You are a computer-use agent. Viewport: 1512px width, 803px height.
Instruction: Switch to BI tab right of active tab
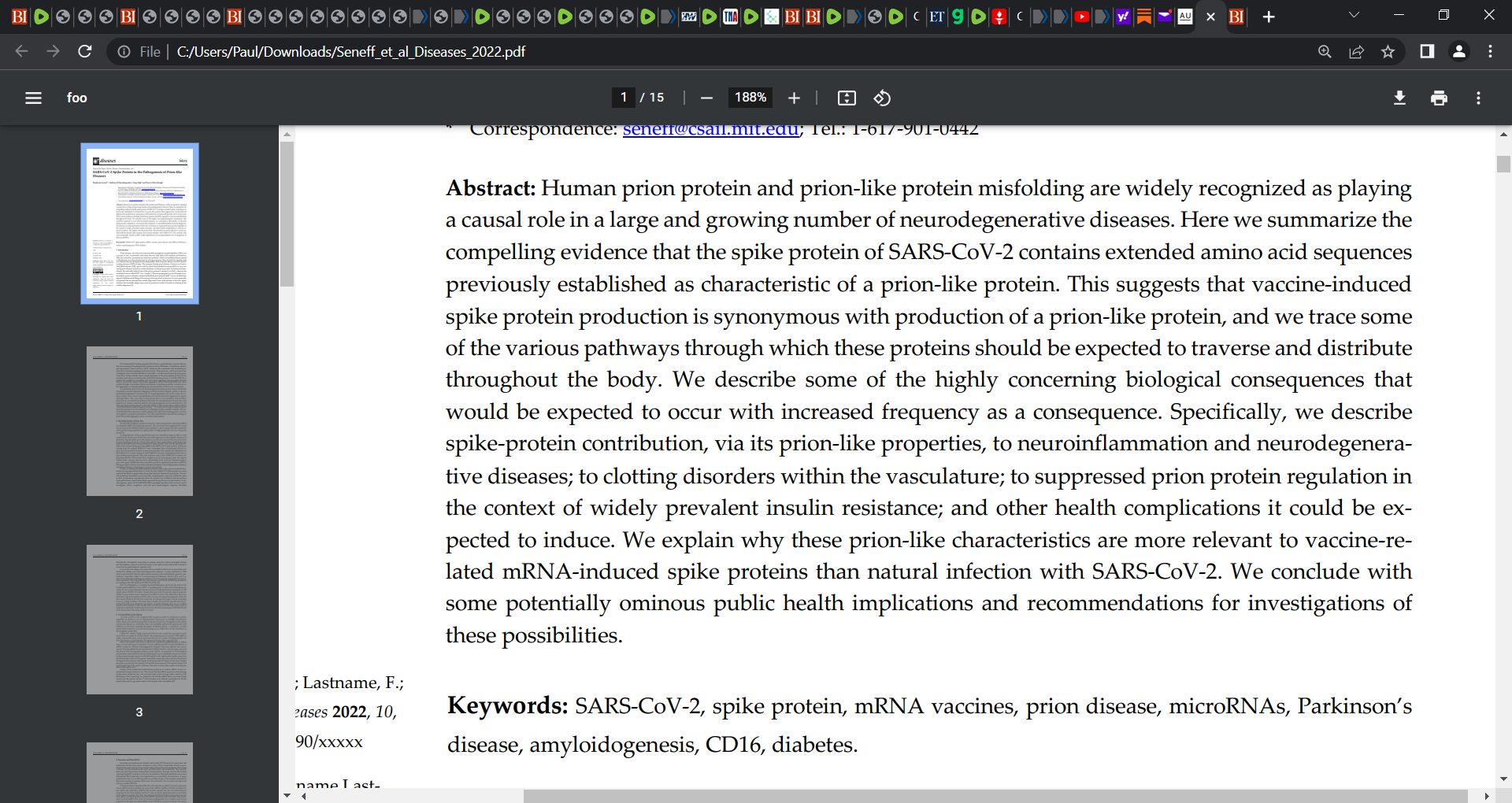[1236, 17]
